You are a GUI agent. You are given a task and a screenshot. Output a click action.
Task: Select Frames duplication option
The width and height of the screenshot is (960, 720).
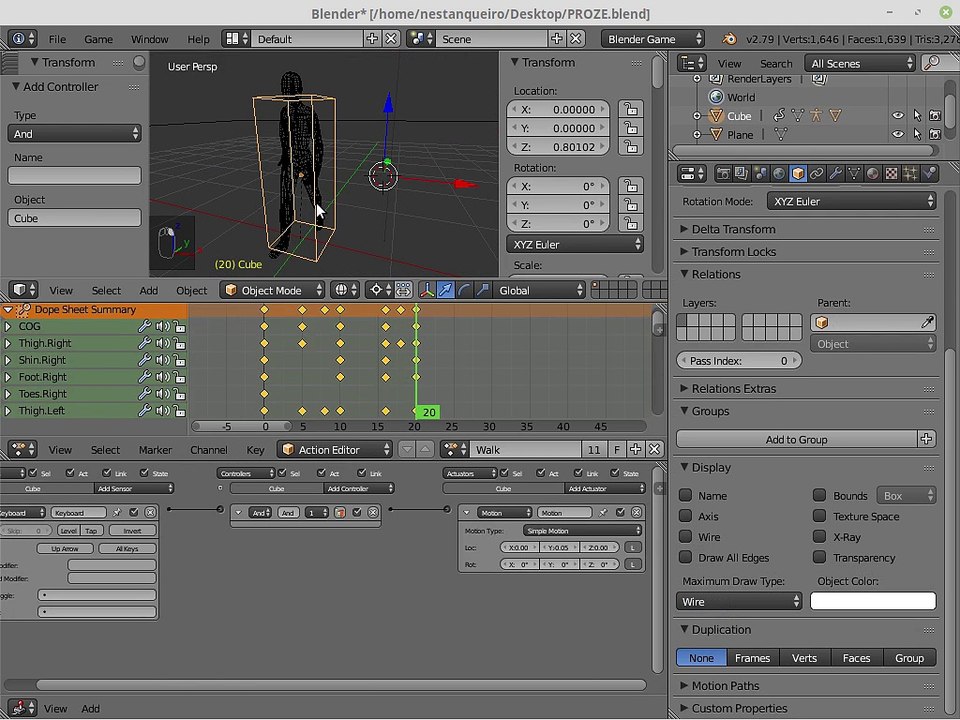(x=752, y=658)
